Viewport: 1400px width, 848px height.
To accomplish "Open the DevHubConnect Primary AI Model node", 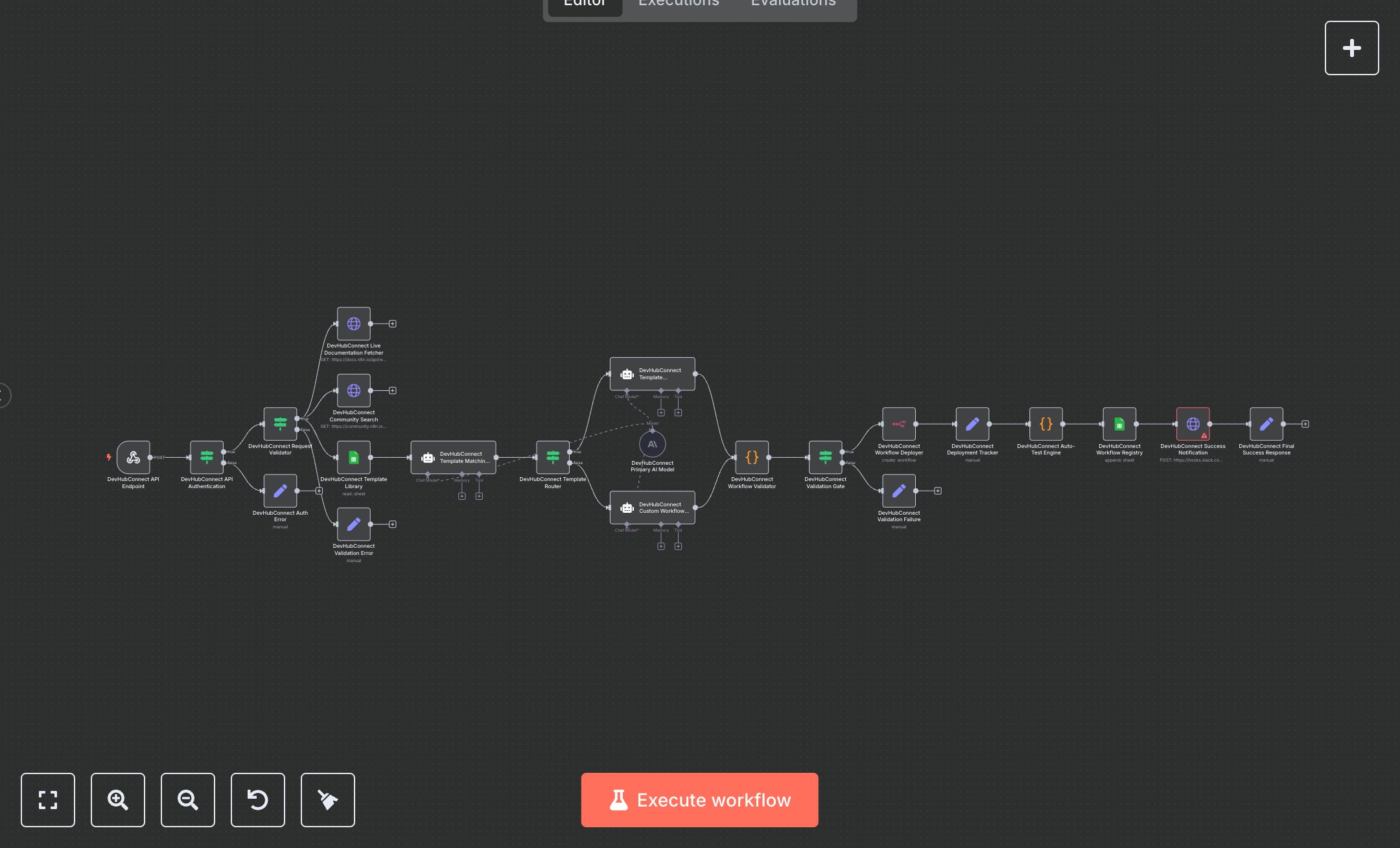I will point(653,445).
